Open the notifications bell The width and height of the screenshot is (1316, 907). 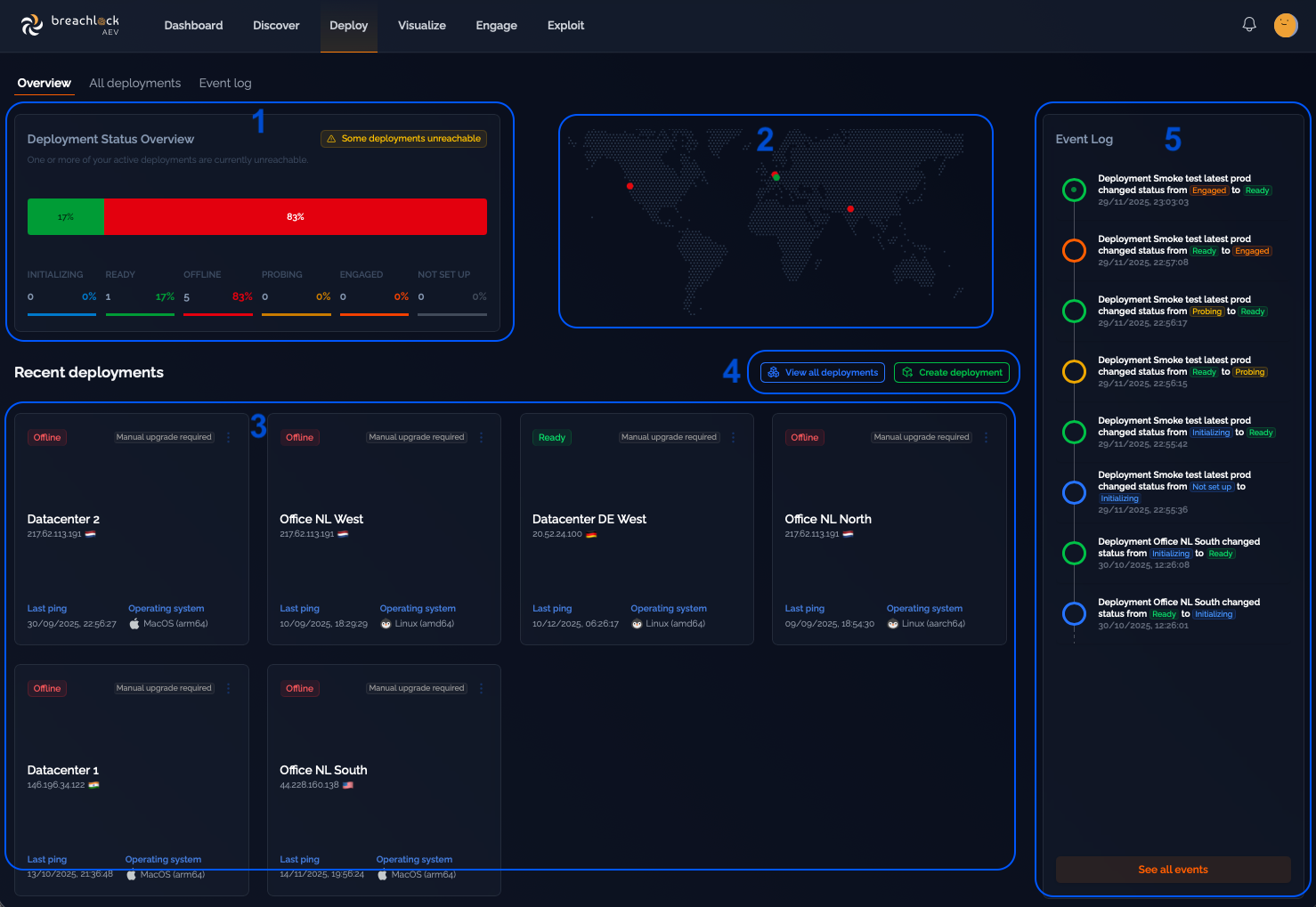(1249, 25)
